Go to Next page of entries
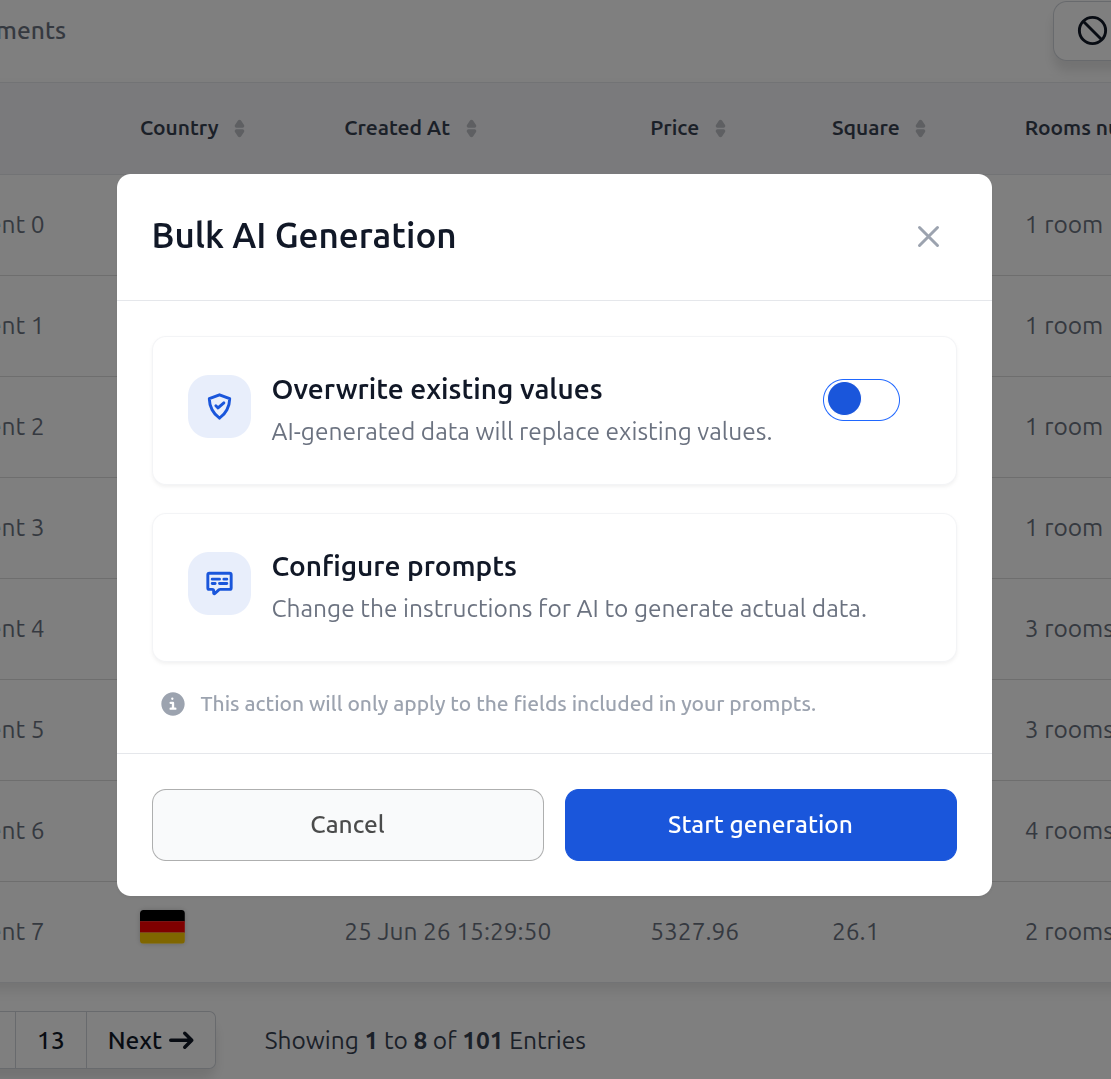Image resolution: width=1111 pixels, height=1079 pixels. 150,1040
